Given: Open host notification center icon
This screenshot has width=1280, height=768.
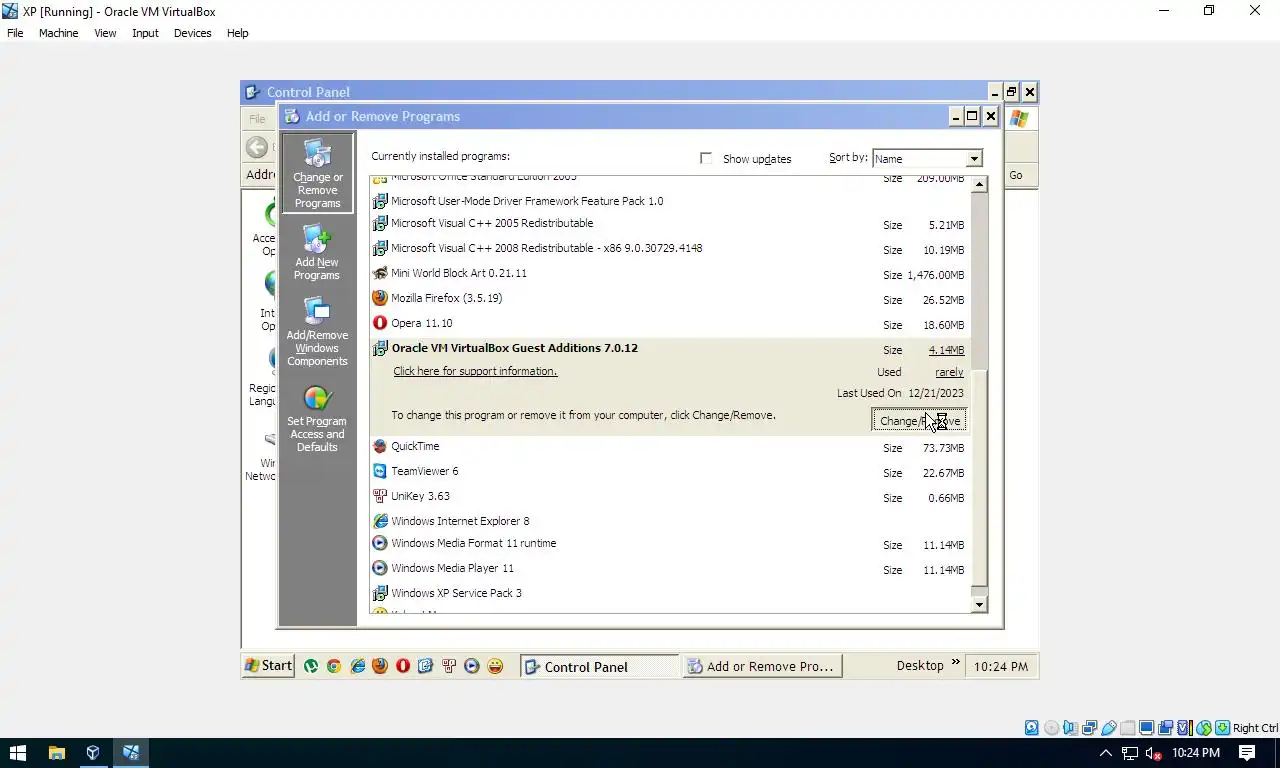Looking at the screenshot, I should click(1247, 753).
